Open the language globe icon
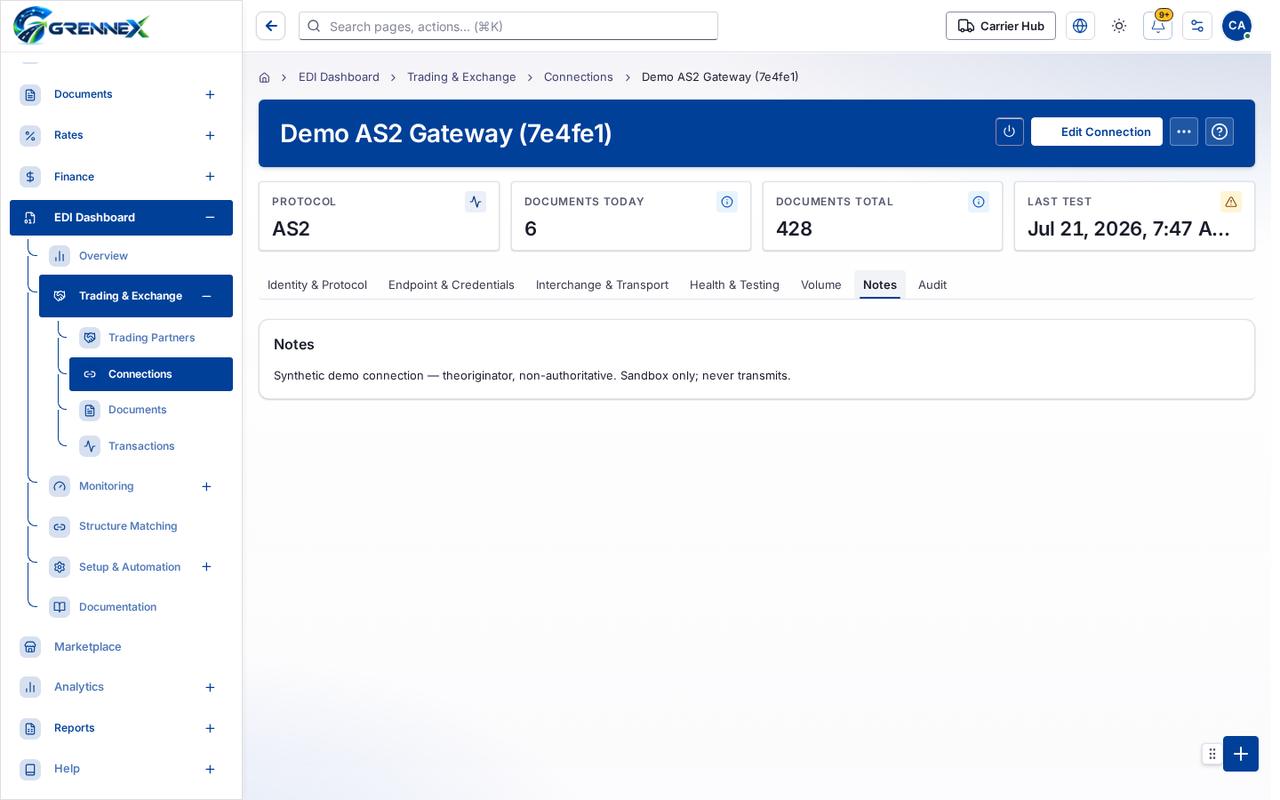1280x800 pixels. [x=1080, y=26]
